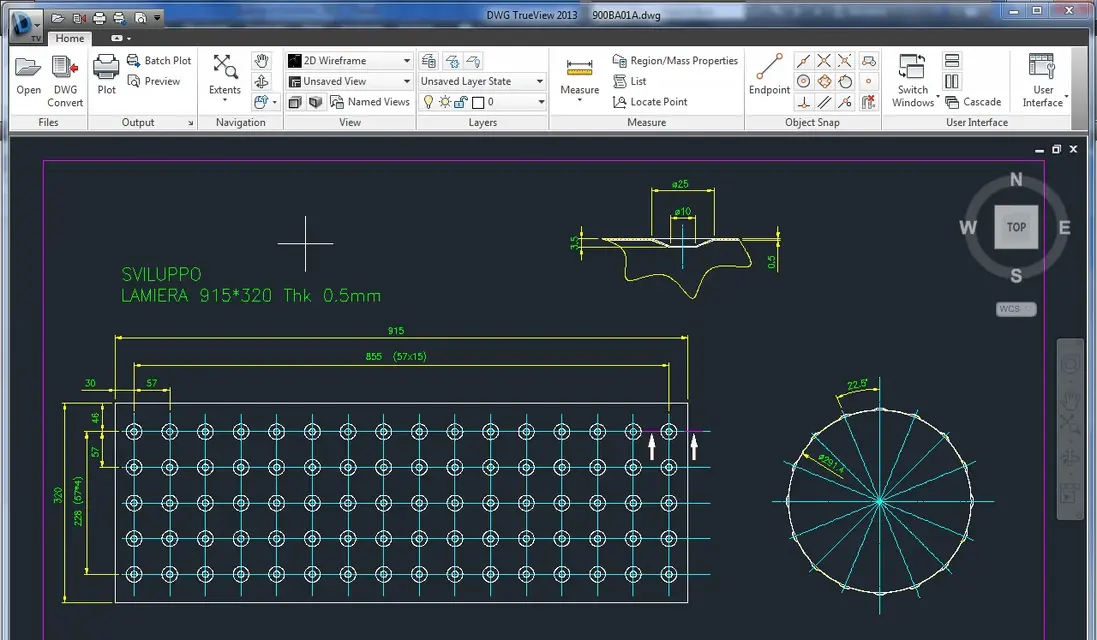Screen dimensions: 1097x640
Task: Toggle the layer freeze sun icon
Action: pyautogui.click(x=445, y=102)
